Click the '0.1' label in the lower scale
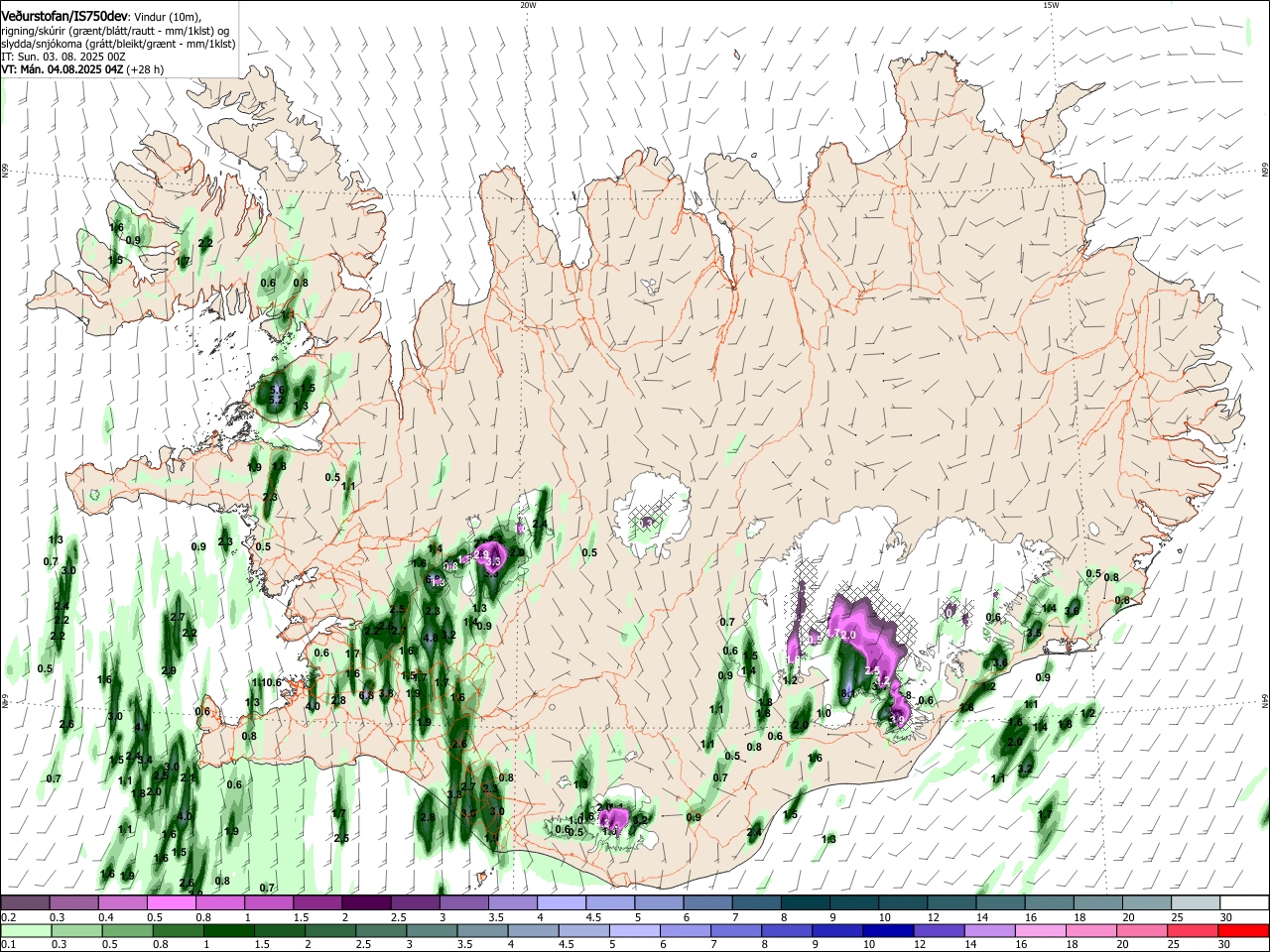The width and height of the screenshot is (1270, 952). coord(9,944)
